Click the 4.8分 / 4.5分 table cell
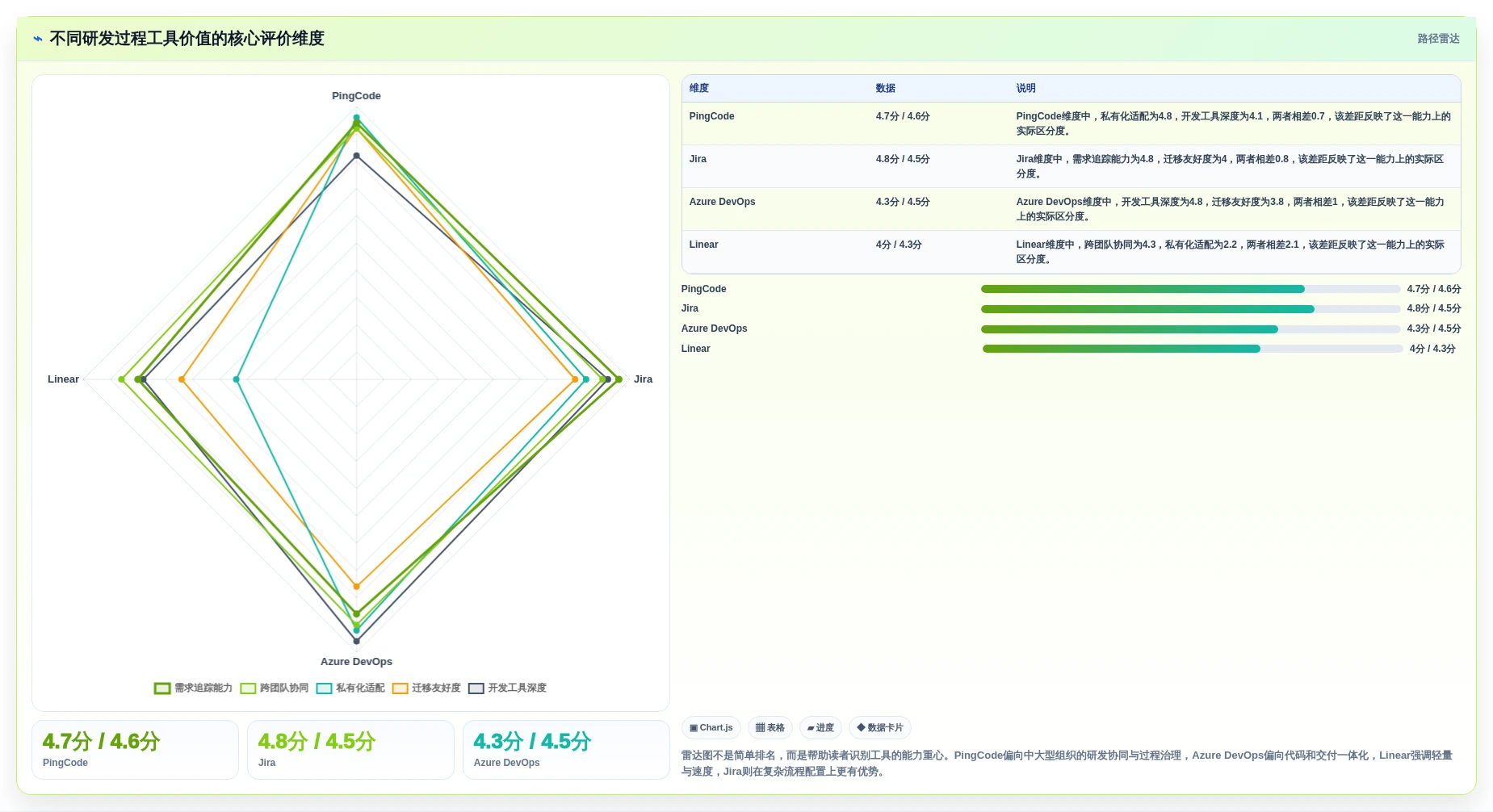Viewport: 1493px width, 812px height. point(903,159)
